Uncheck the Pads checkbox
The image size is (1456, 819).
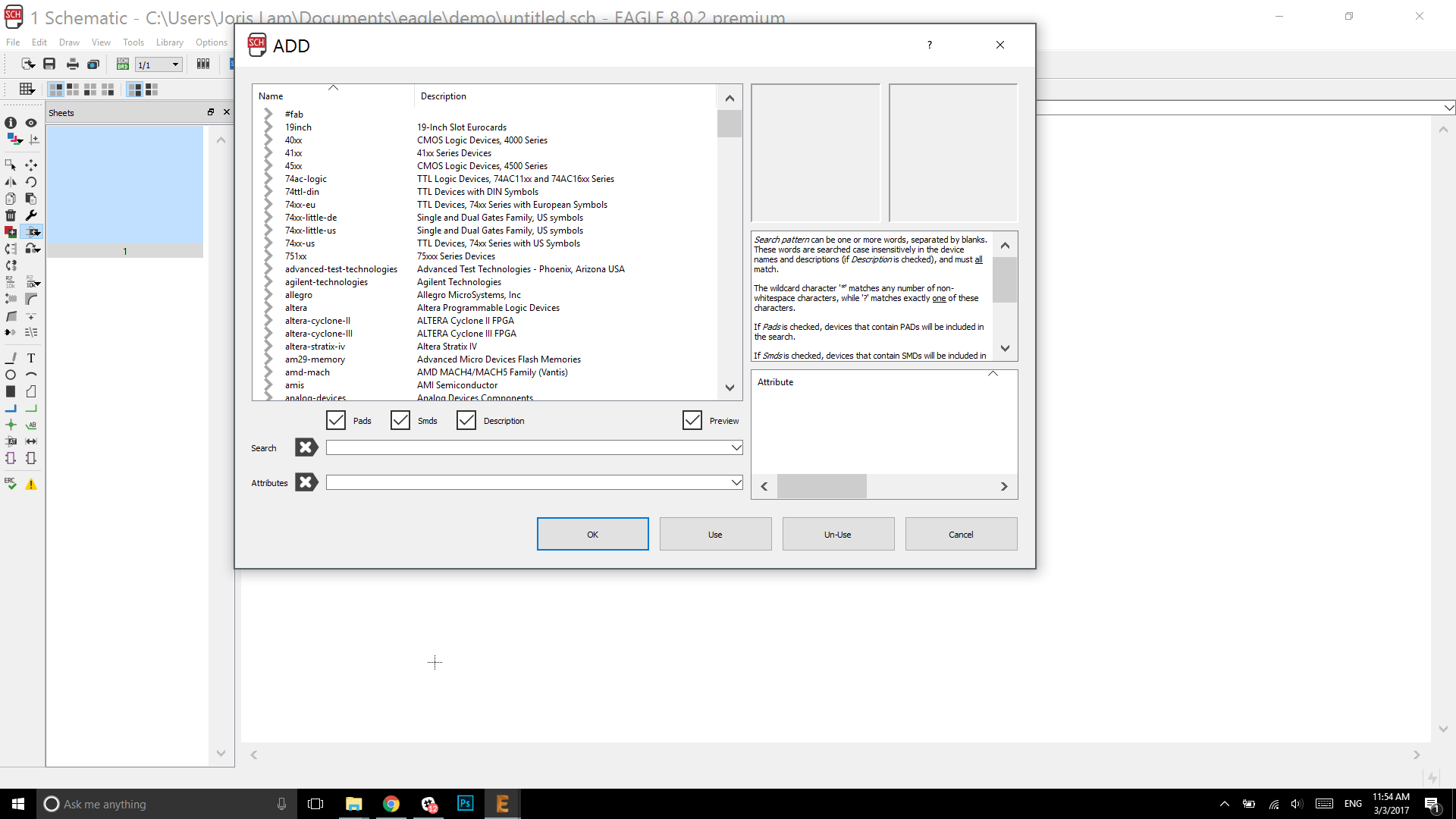click(336, 420)
